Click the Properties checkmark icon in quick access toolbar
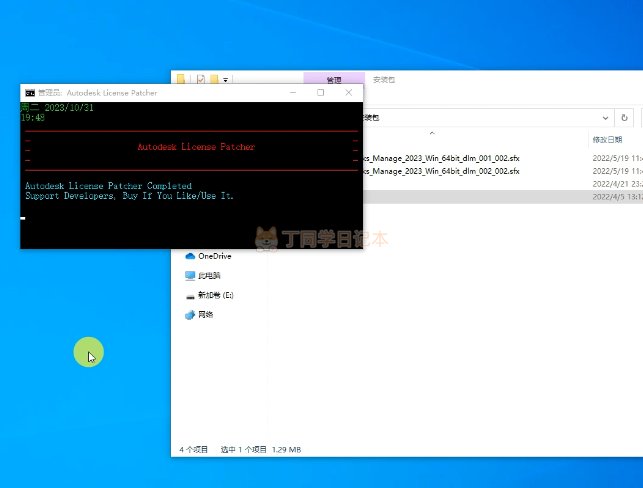 [x=201, y=79]
